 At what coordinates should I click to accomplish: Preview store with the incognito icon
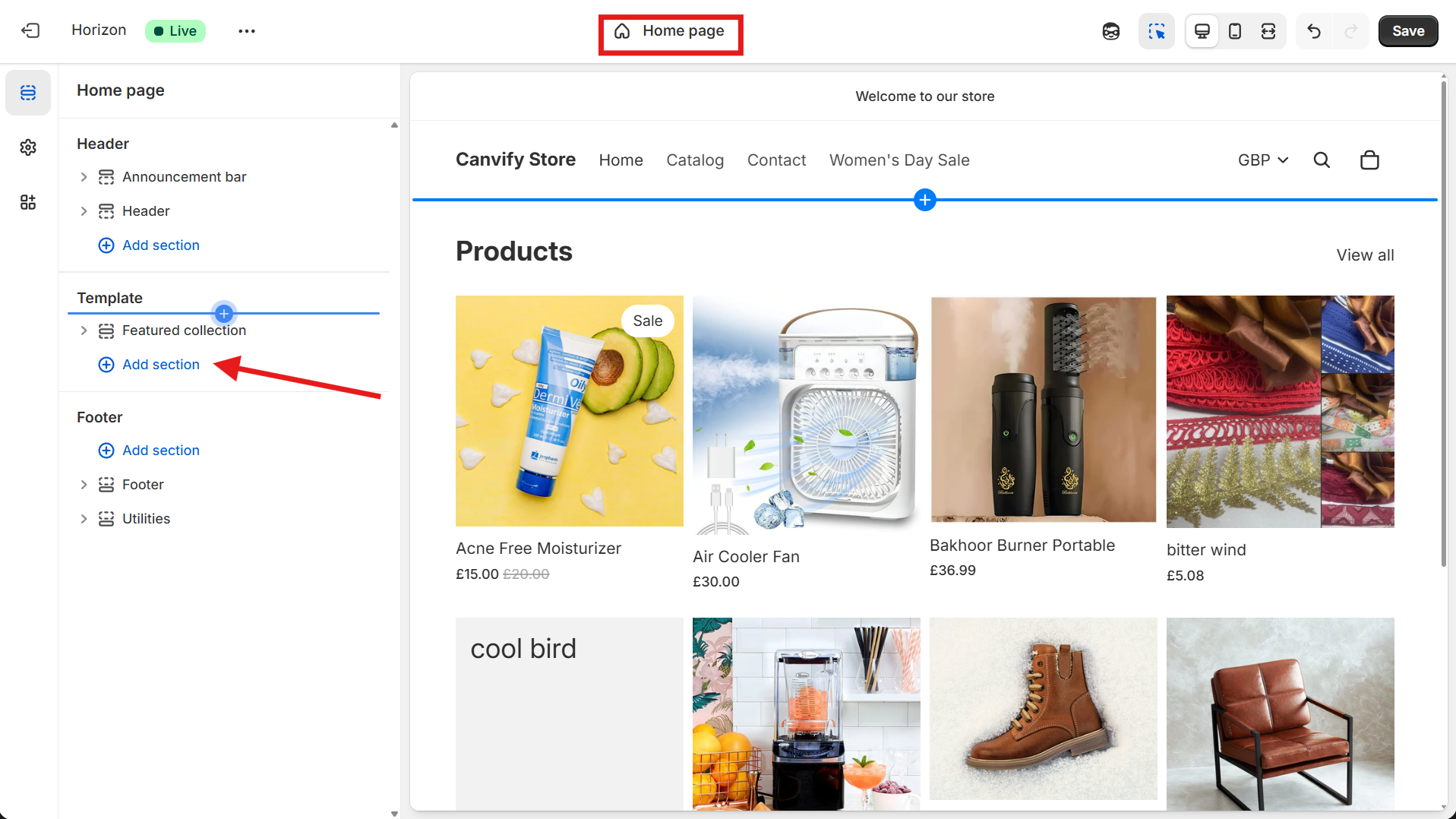1110,31
